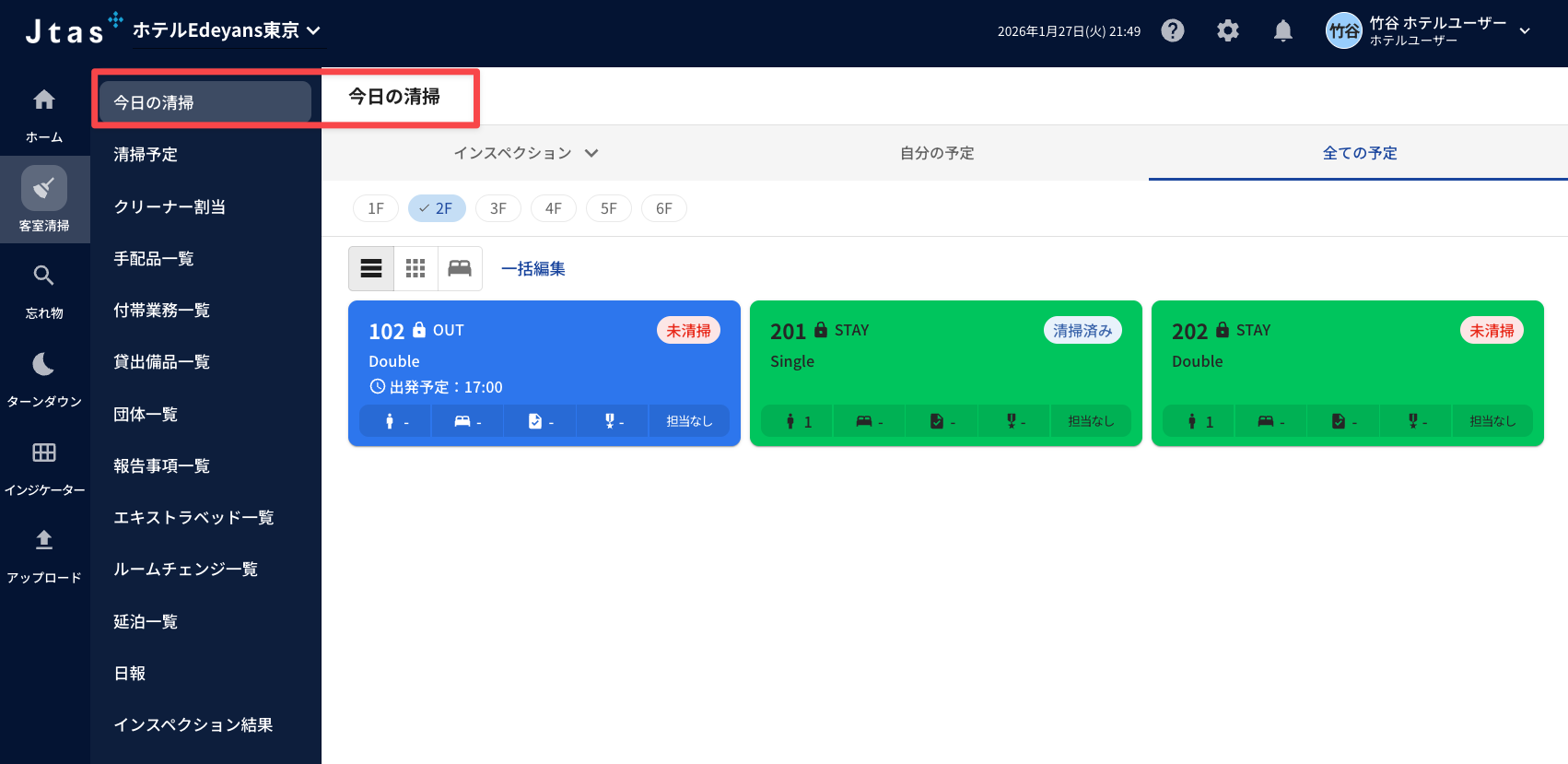Open the help question mark icon
Screen dimensions: 1568x764
click(x=1173, y=30)
